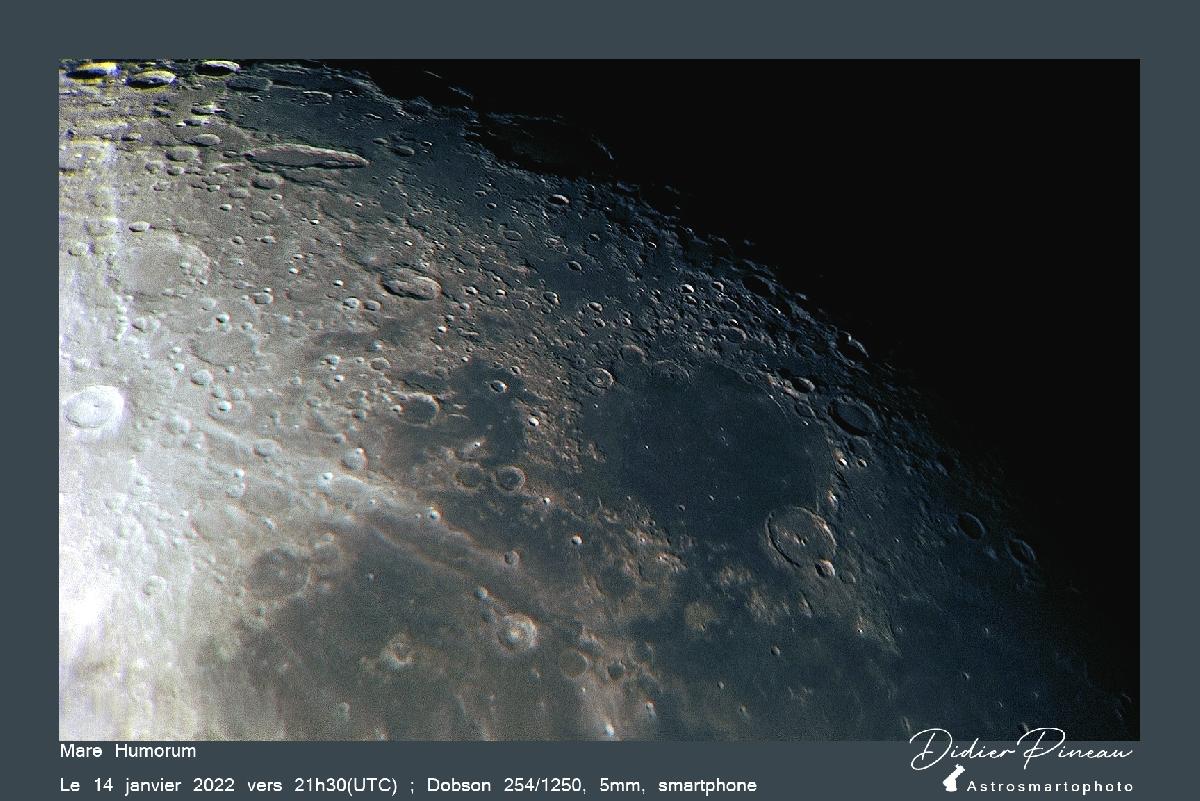Screen dimensions: 1200x801
Task: Click the large ringed crater below the mare
Action: coord(801,537)
